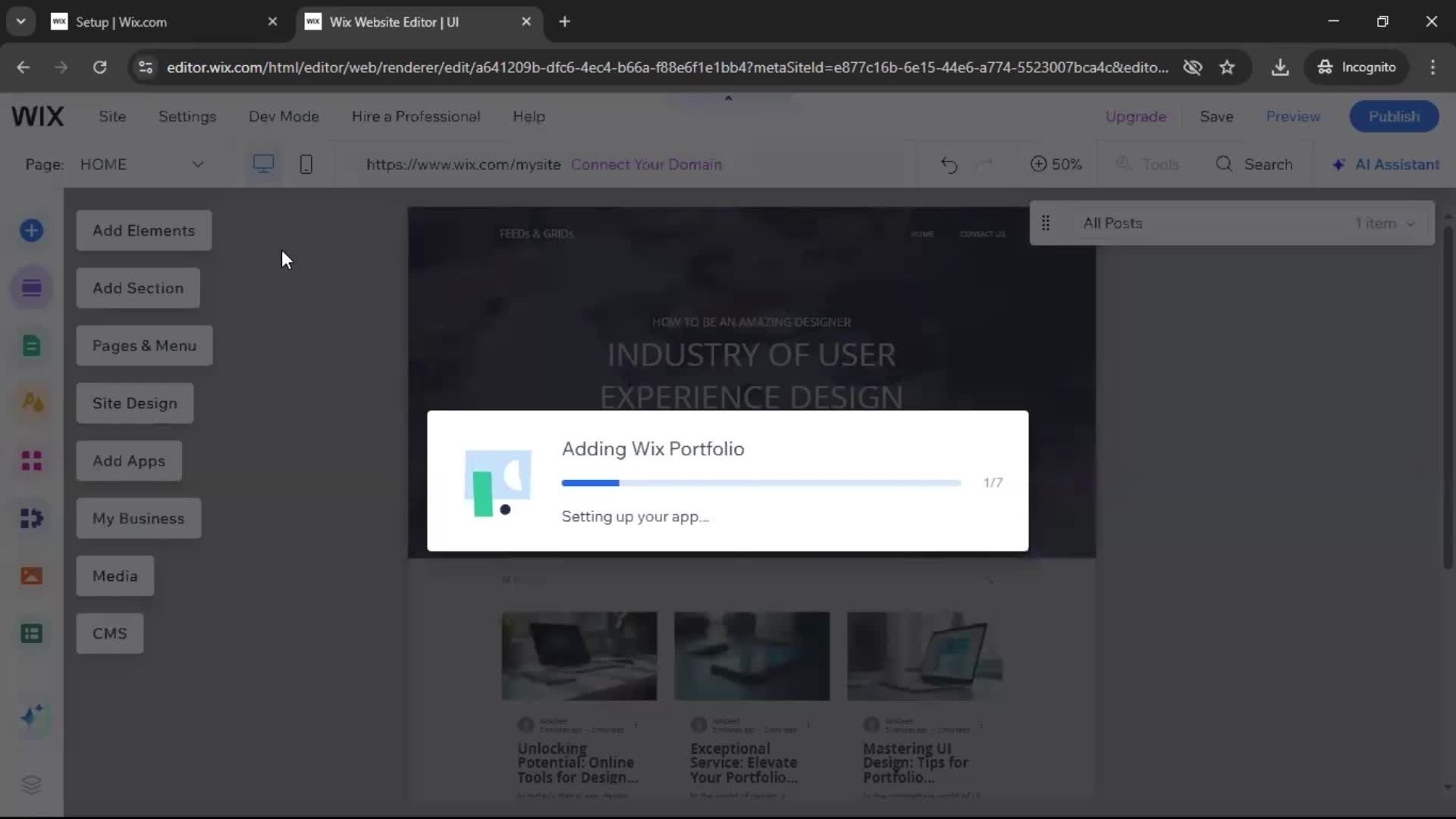Viewport: 1456px width, 819px height.
Task: Open the Add Apps grid icon
Action: coord(31,460)
